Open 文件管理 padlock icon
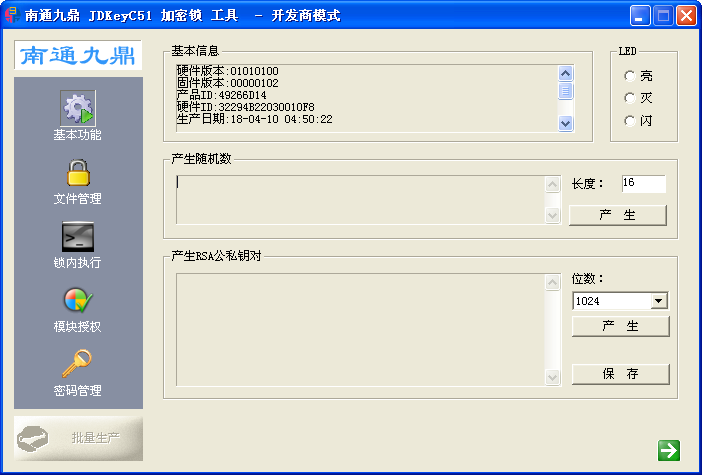 click(x=78, y=172)
